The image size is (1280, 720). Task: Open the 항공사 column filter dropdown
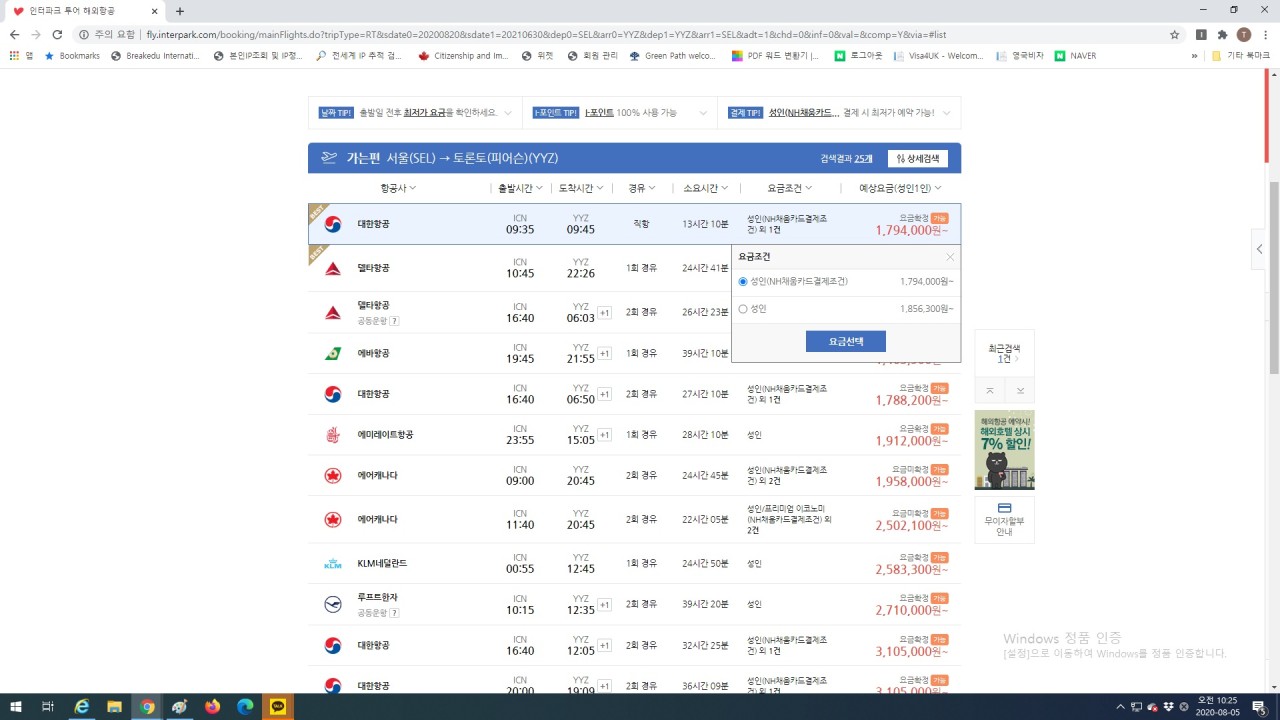(x=398, y=188)
